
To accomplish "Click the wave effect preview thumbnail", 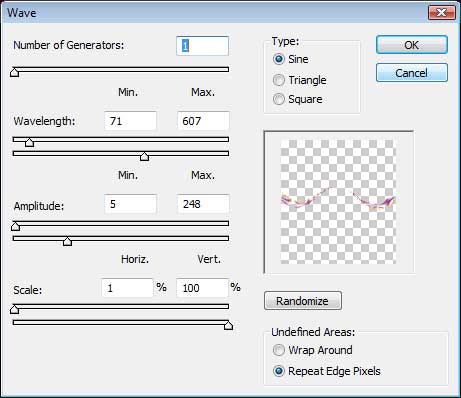I will 338,202.
